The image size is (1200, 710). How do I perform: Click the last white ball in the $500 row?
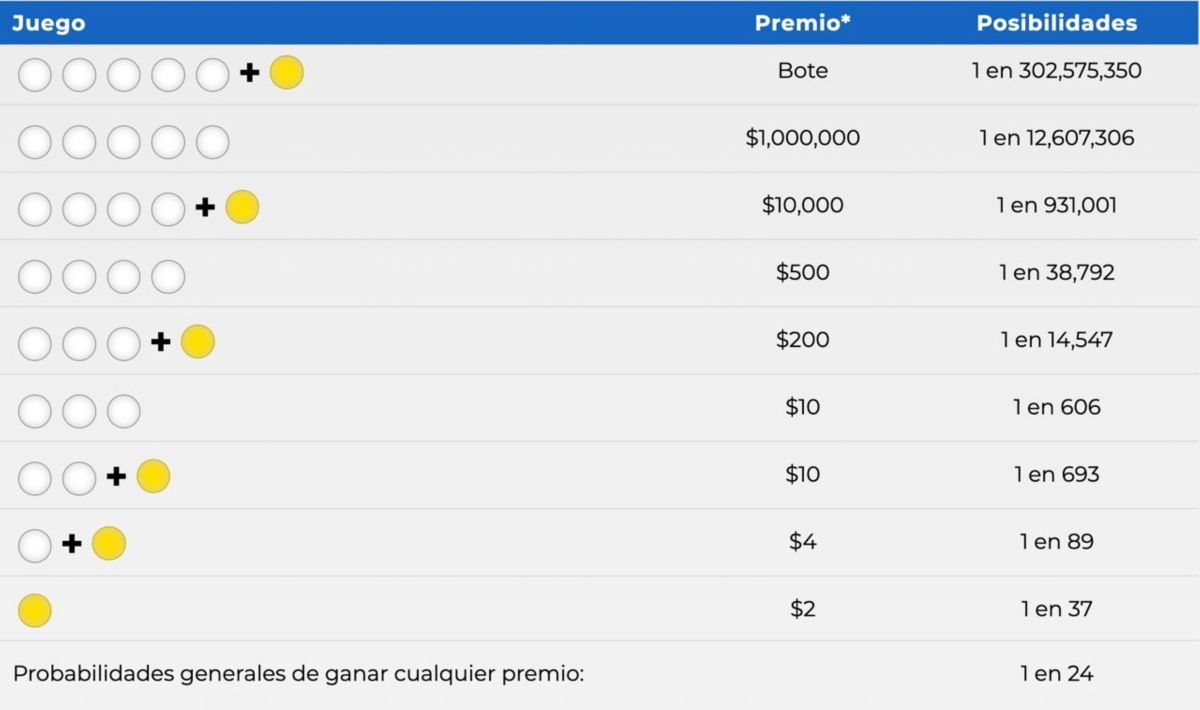click(168, 277)
